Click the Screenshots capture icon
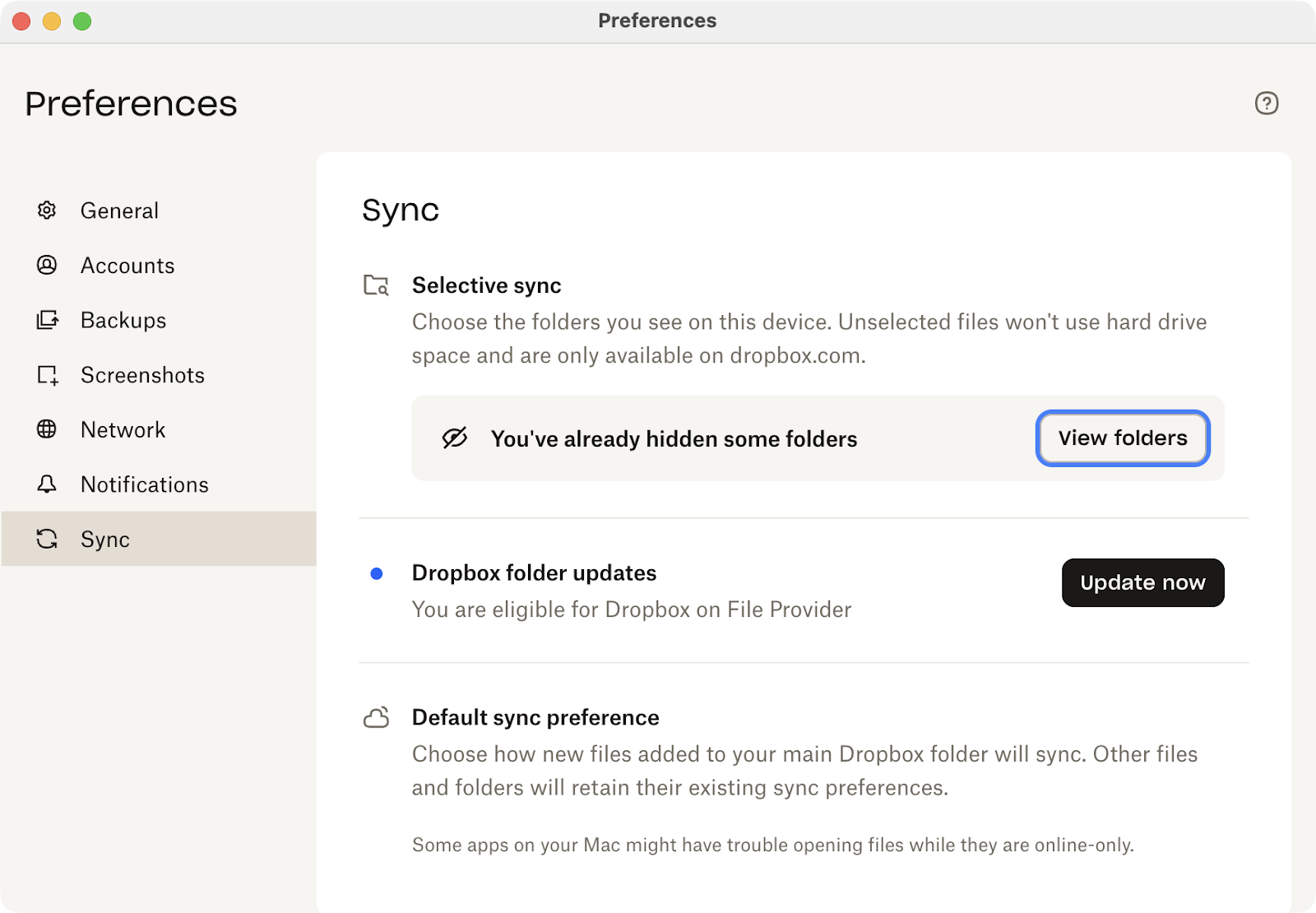Viewport: 1316px width, 913px height. tap(48, 375)
